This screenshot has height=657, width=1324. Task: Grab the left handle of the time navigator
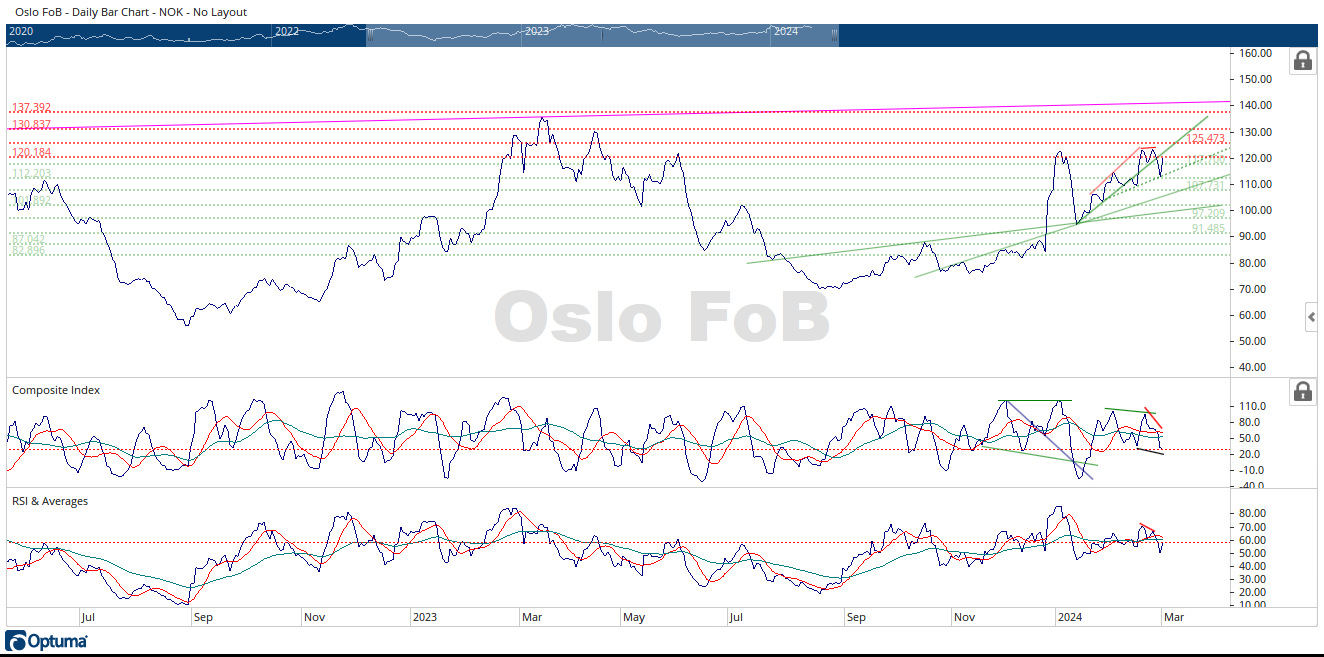coord(369,35)
